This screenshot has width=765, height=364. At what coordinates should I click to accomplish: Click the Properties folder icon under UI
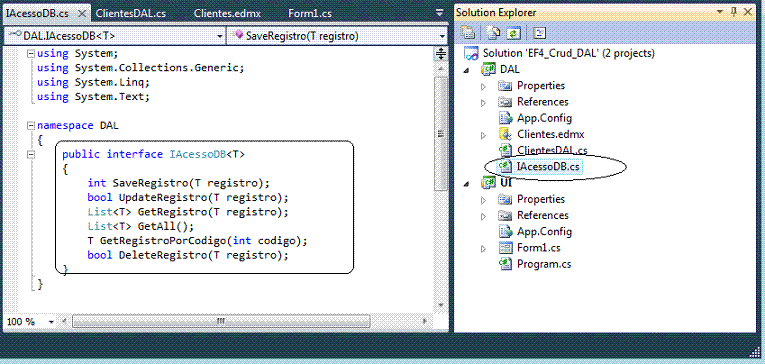[x=505, y=199]
